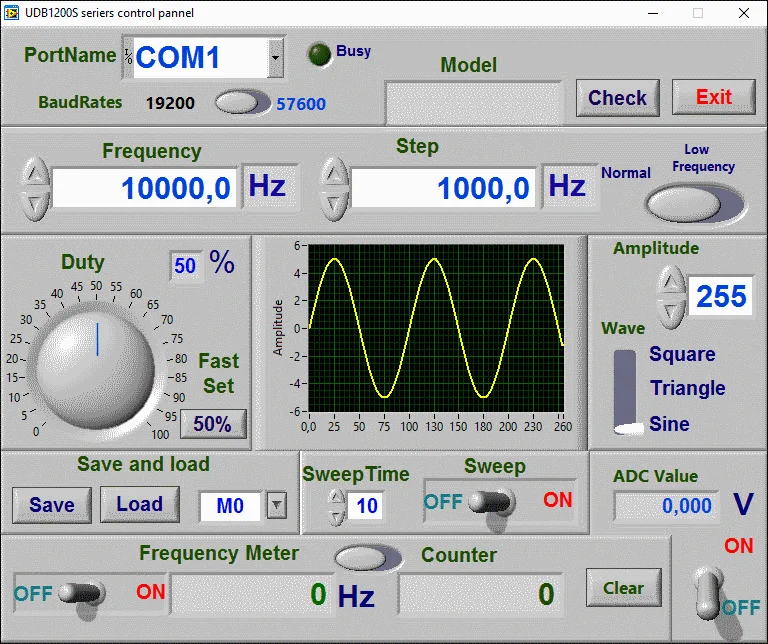Increase Amplitude using the up arrow
The height and width of the screenshot is (644, 768).
click(670, 283)
